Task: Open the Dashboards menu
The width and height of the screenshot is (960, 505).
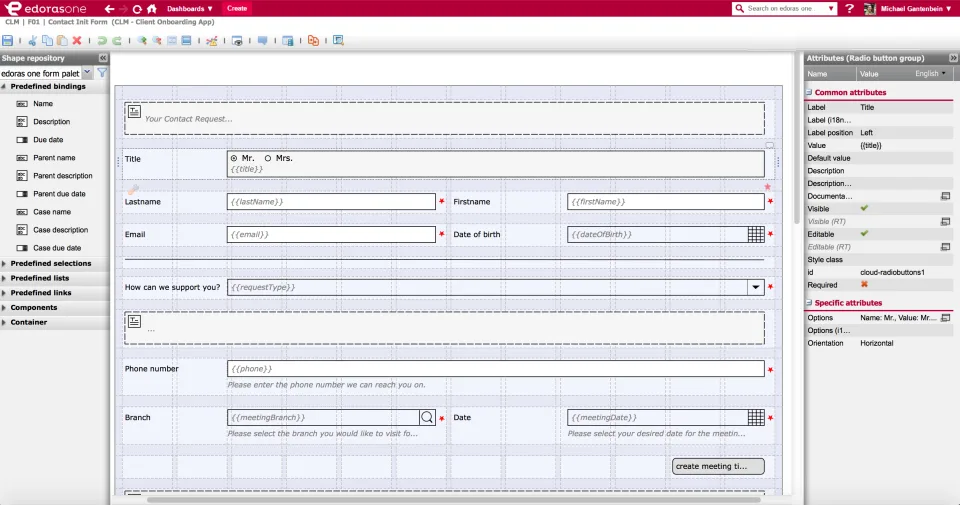Action: (190, 9)
